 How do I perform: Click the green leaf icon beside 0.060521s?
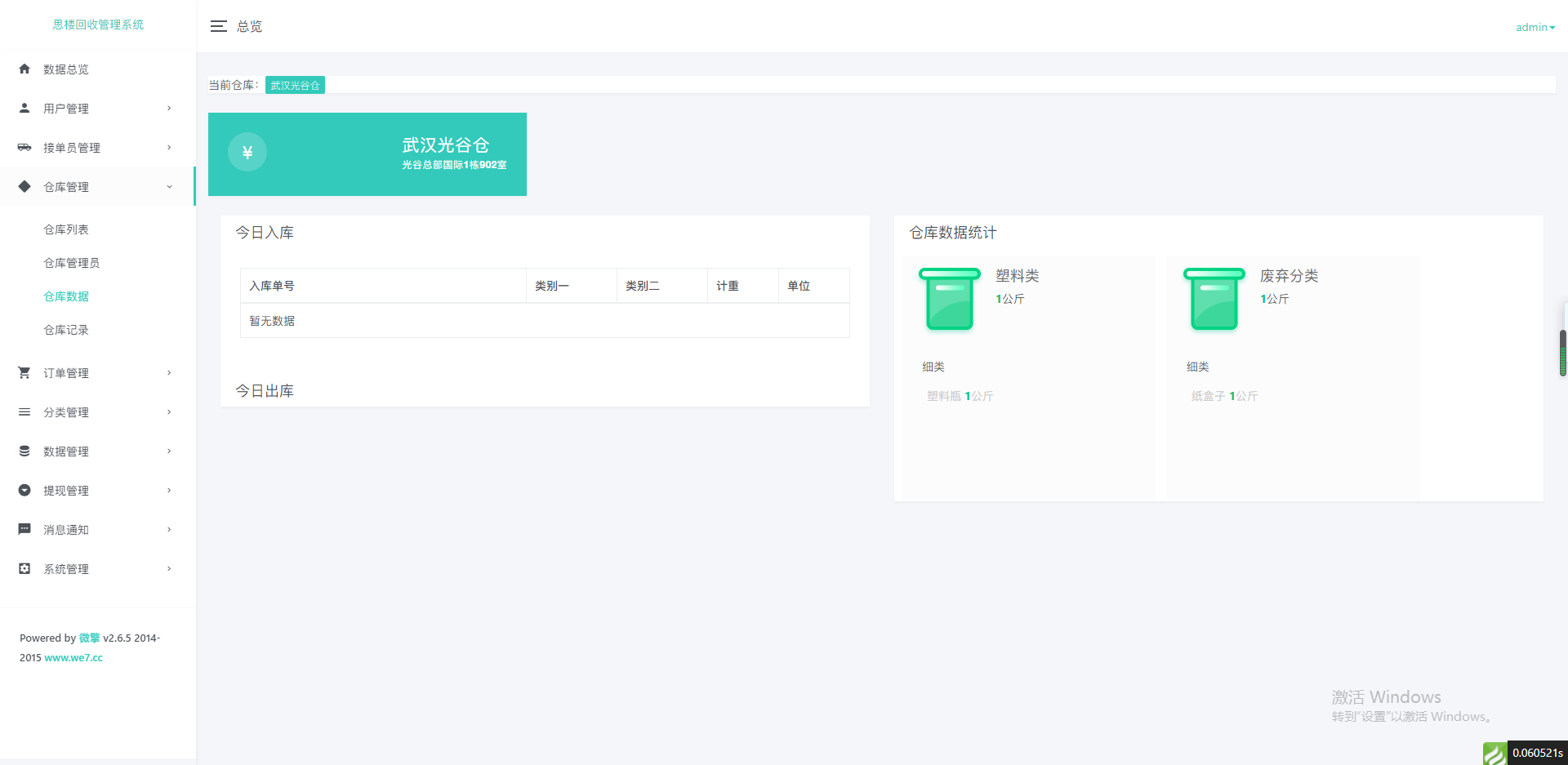click(1494, 753)
